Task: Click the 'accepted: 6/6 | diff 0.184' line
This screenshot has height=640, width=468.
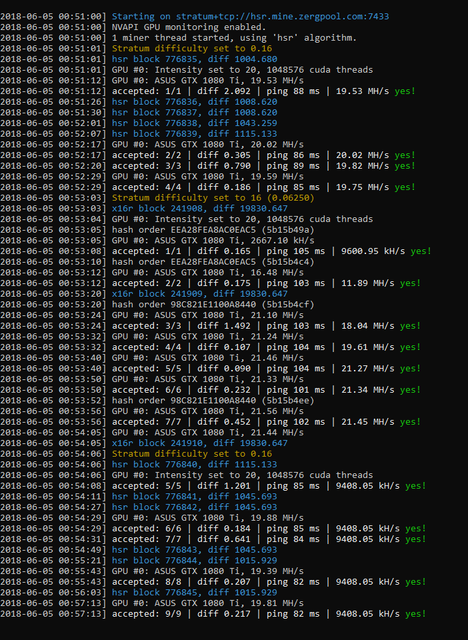Action: (x=213, y=528)
